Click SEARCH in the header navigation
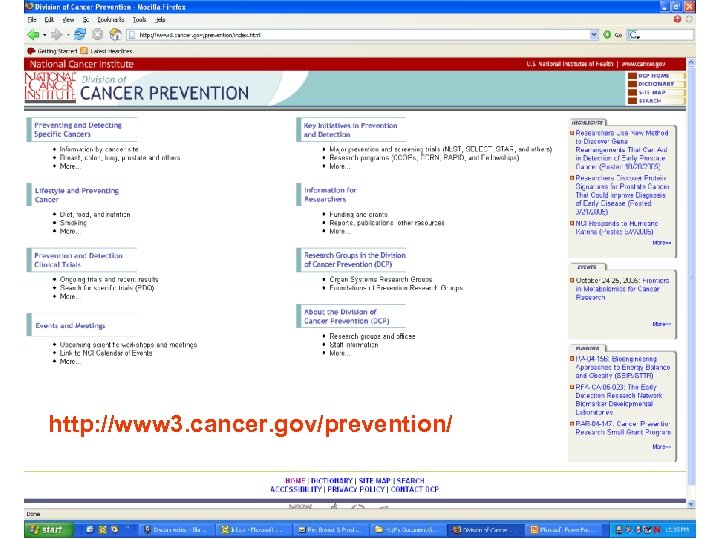Screen dimensions: 720x540 pos(649,101)
